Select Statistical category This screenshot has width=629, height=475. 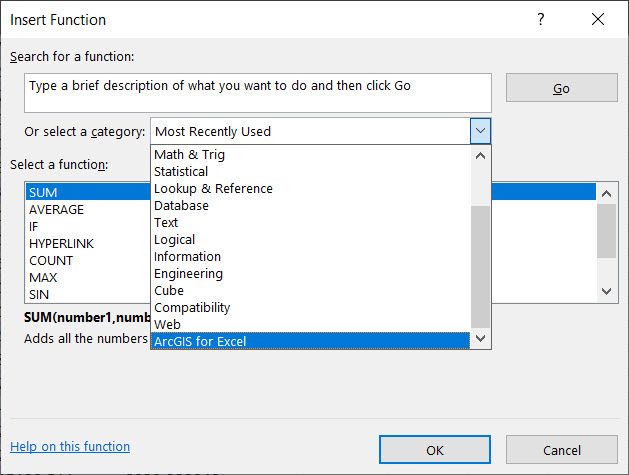[x=181, y=171]
